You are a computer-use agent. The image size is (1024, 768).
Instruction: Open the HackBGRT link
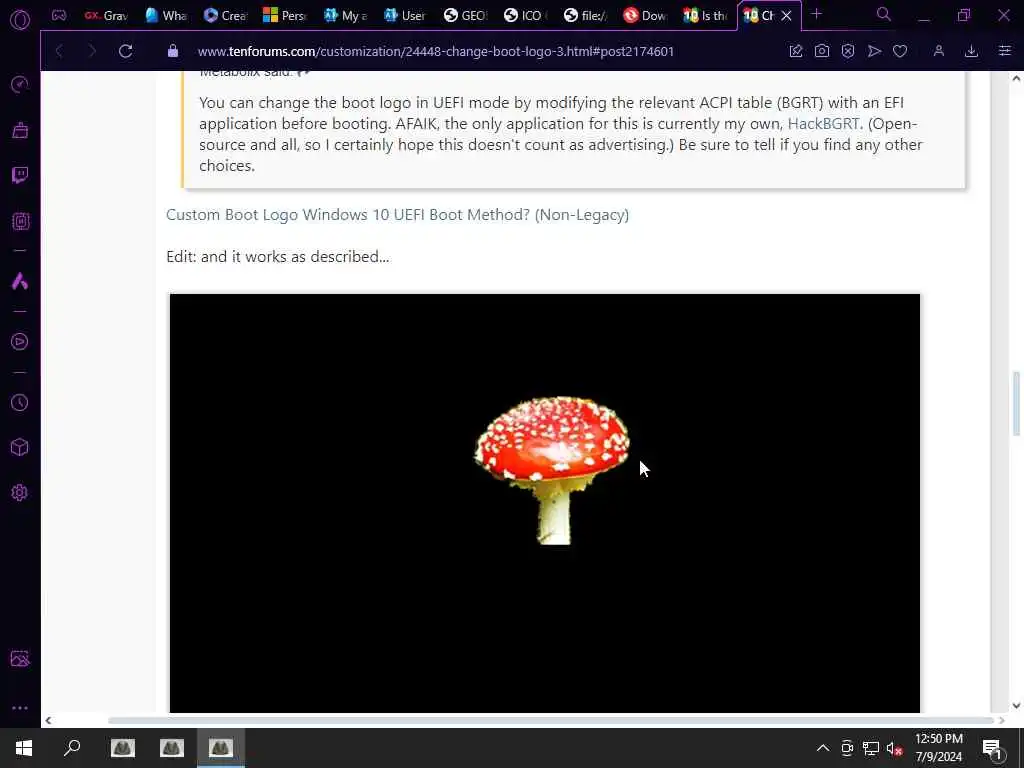pos(824,123)
